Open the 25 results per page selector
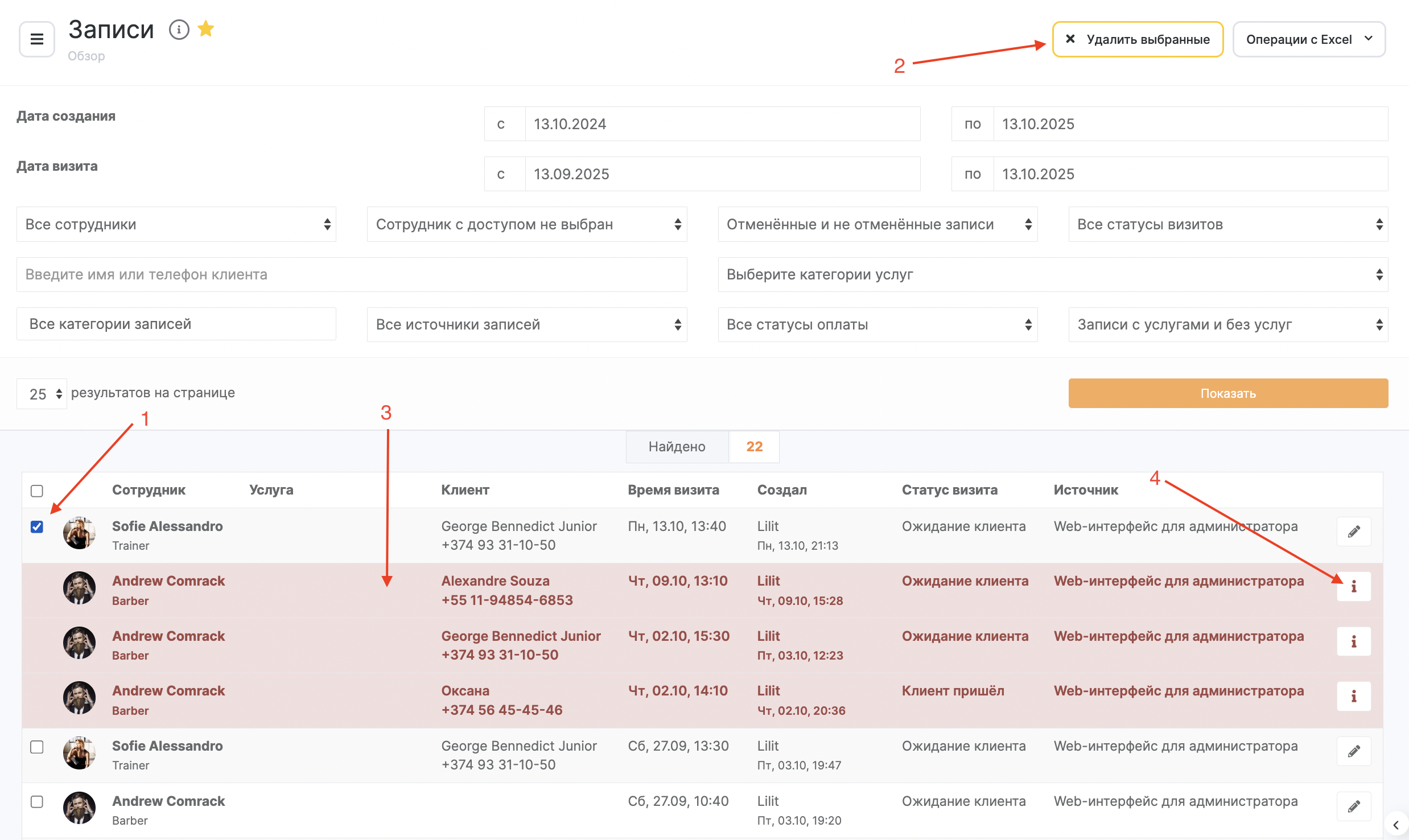 pos(42,394)
